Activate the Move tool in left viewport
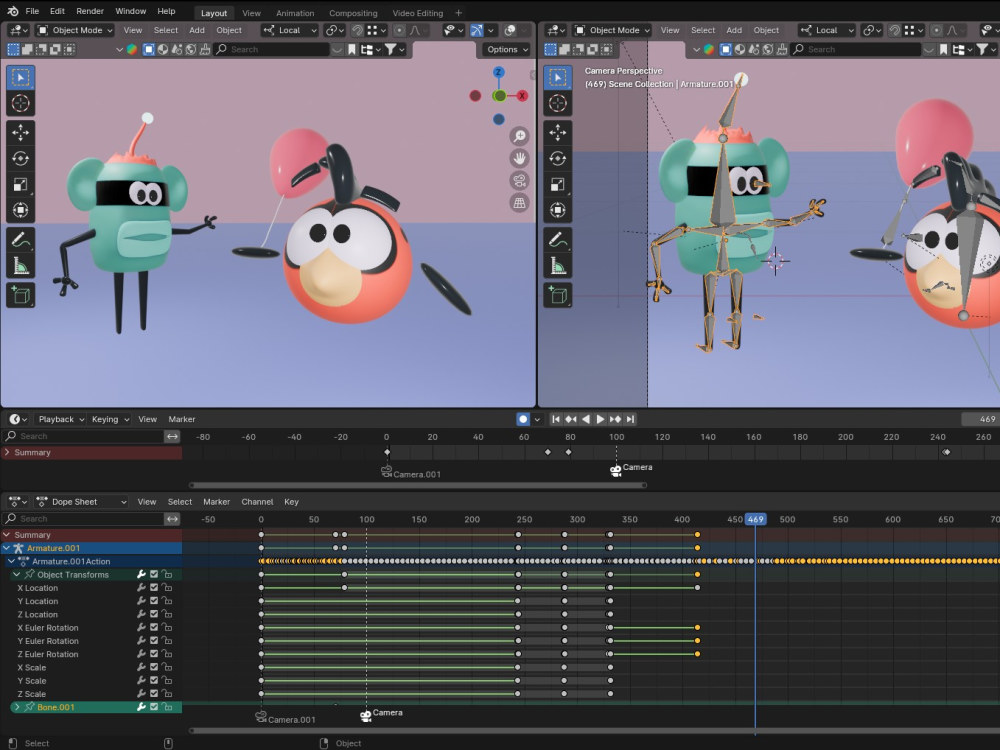This screenshot has width=1000, height=750. pyautogui.click(x=20, y=132)
